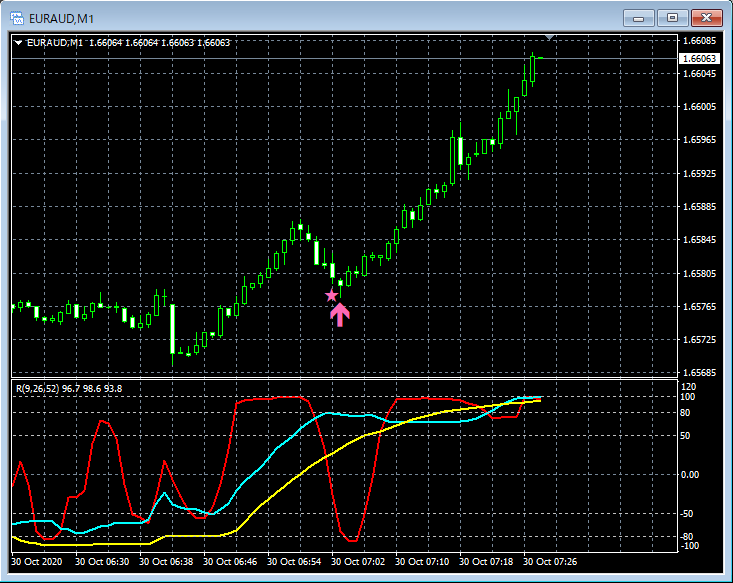Click the time label 30 Oct 2020
Image resolution: width=733 pixels, height=583 pixels.
(x=36, y=561)
